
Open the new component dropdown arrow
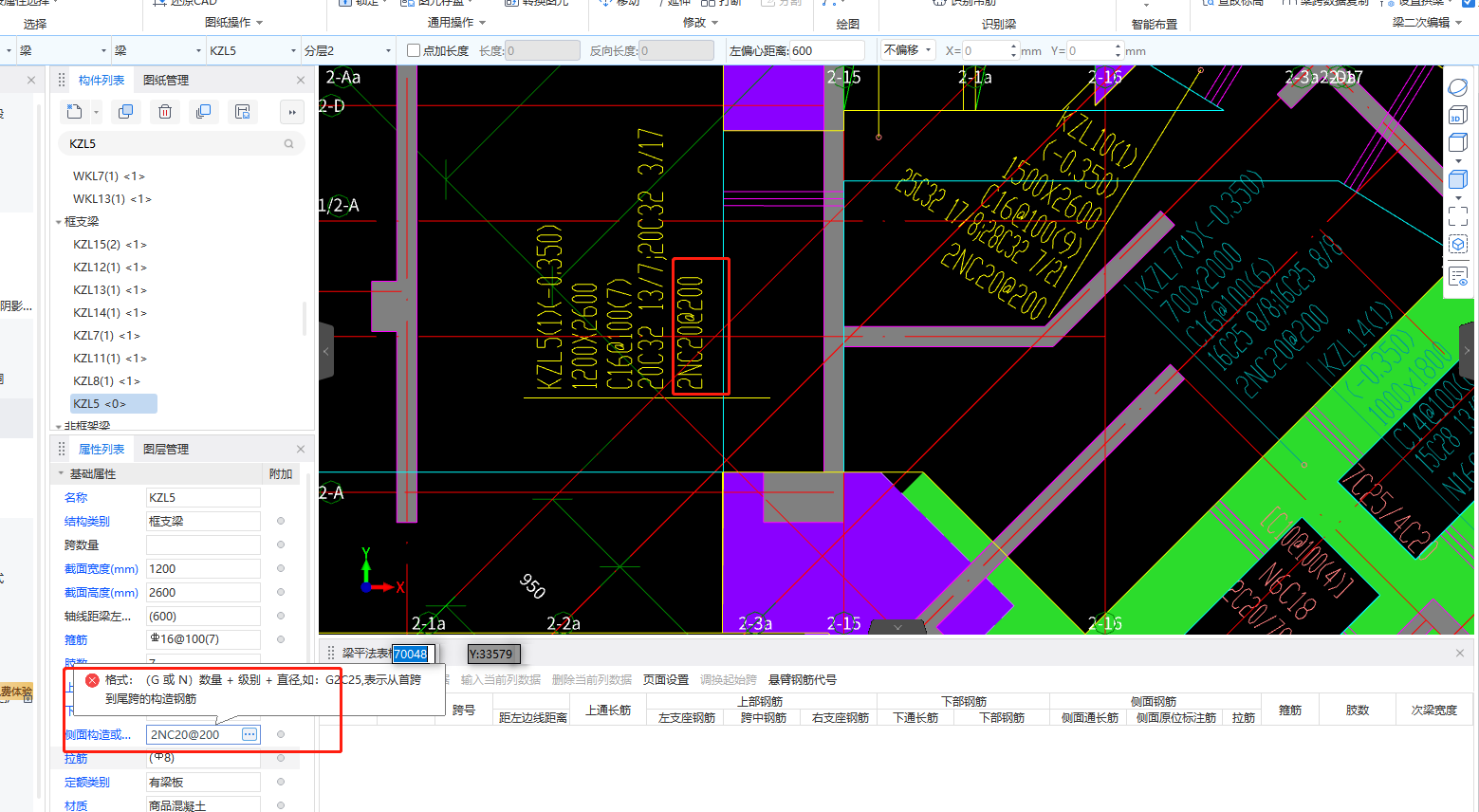pyautogui.click(x=96, y=112)
